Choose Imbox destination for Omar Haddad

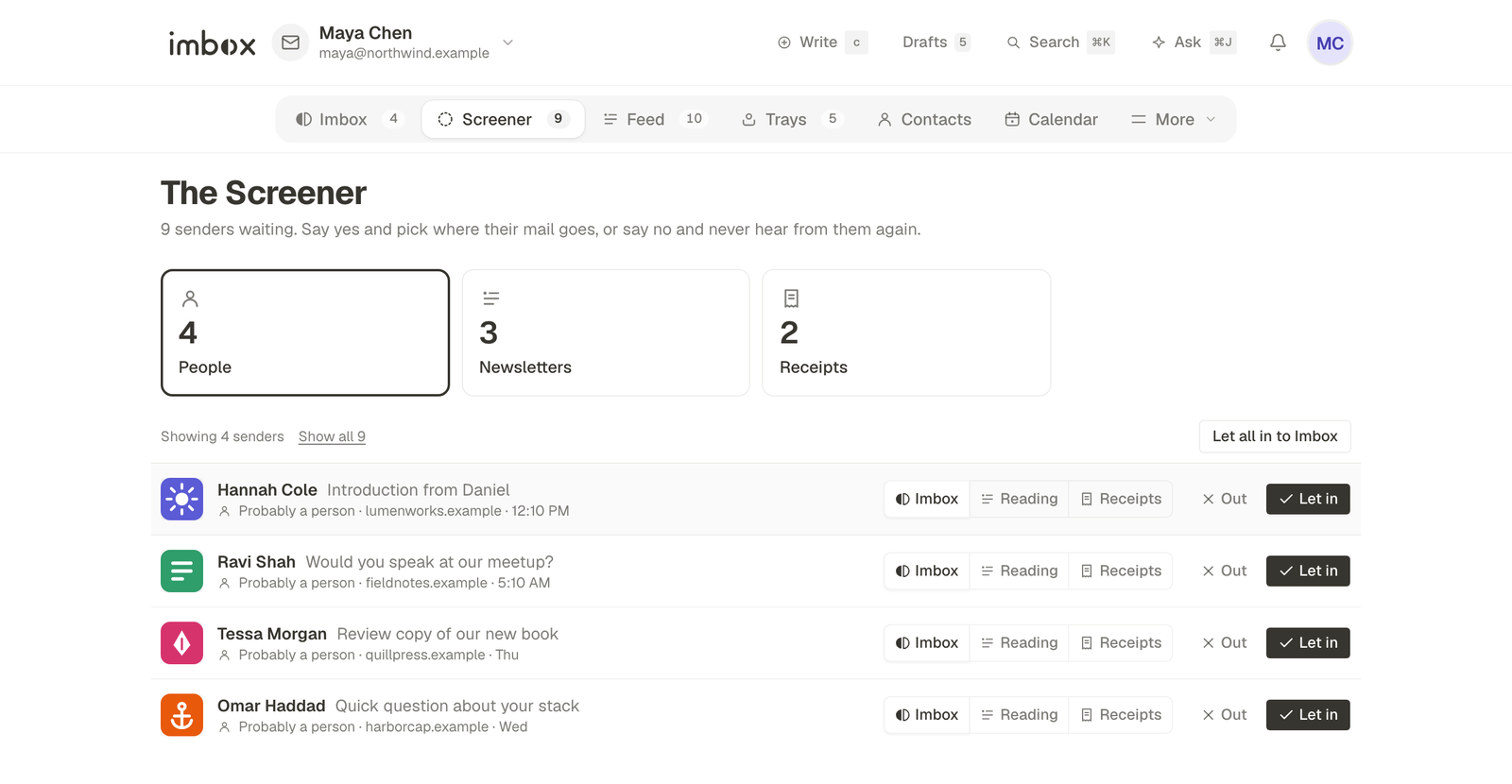pos(927,715)
